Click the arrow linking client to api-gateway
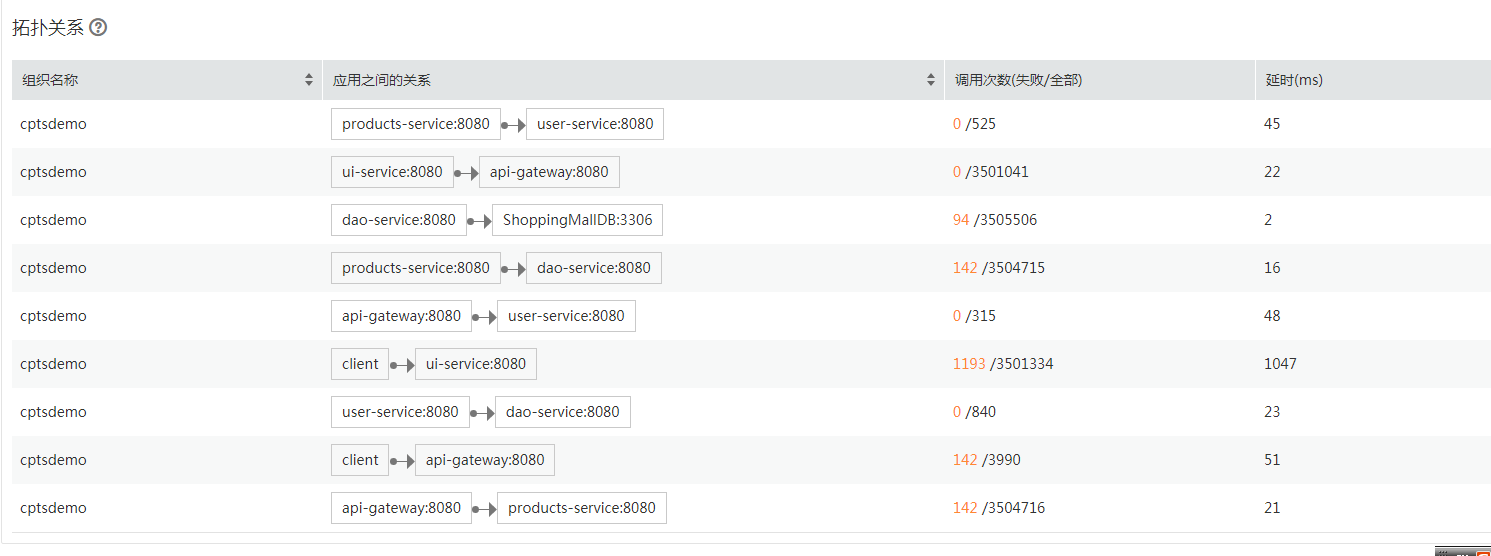 402,460
